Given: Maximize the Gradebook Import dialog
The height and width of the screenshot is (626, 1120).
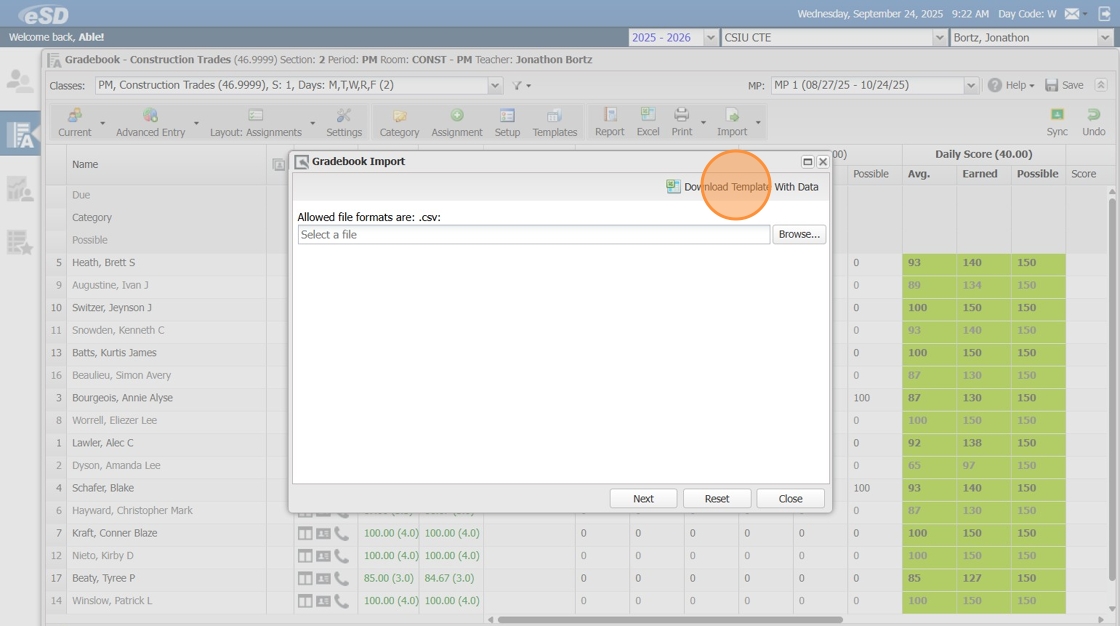Looking at the screenshot, I should 808,162.
